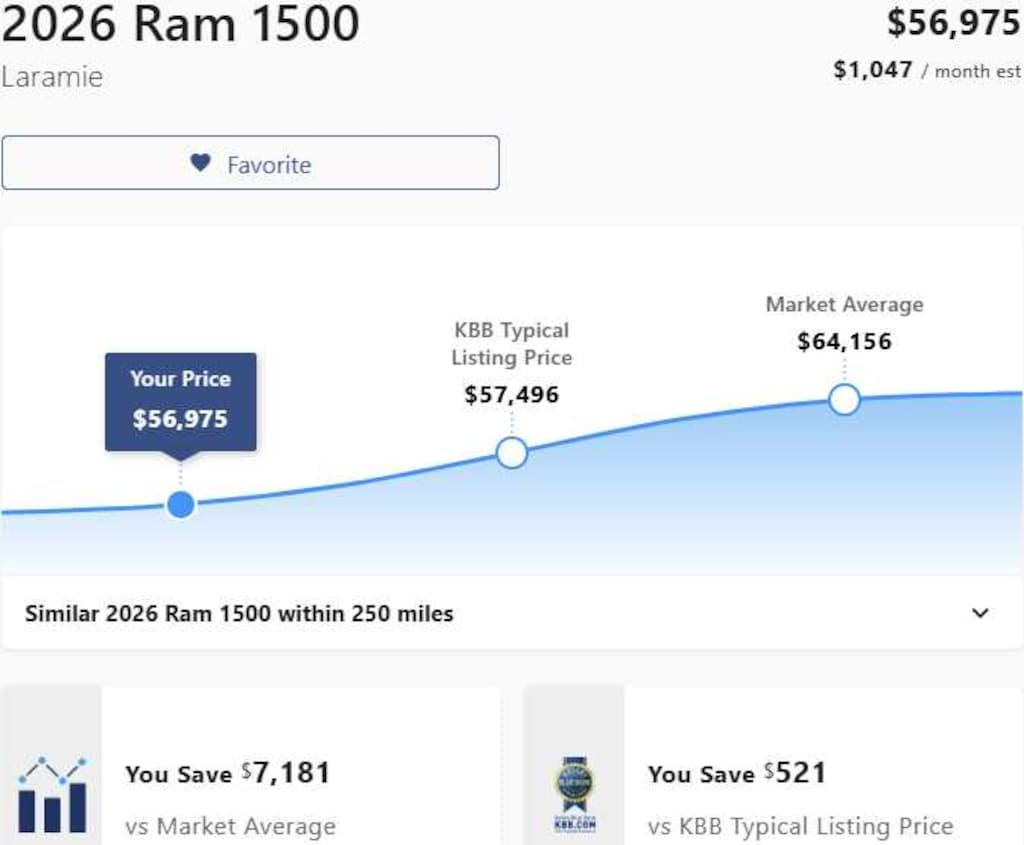The height and width of the screenshot is (845, 1024).
Task: Select the Market Average chart marker
Action: coord(844,400)
